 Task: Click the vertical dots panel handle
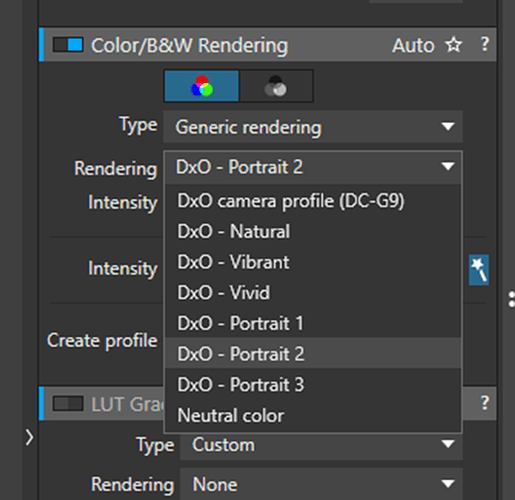point(512,299)
